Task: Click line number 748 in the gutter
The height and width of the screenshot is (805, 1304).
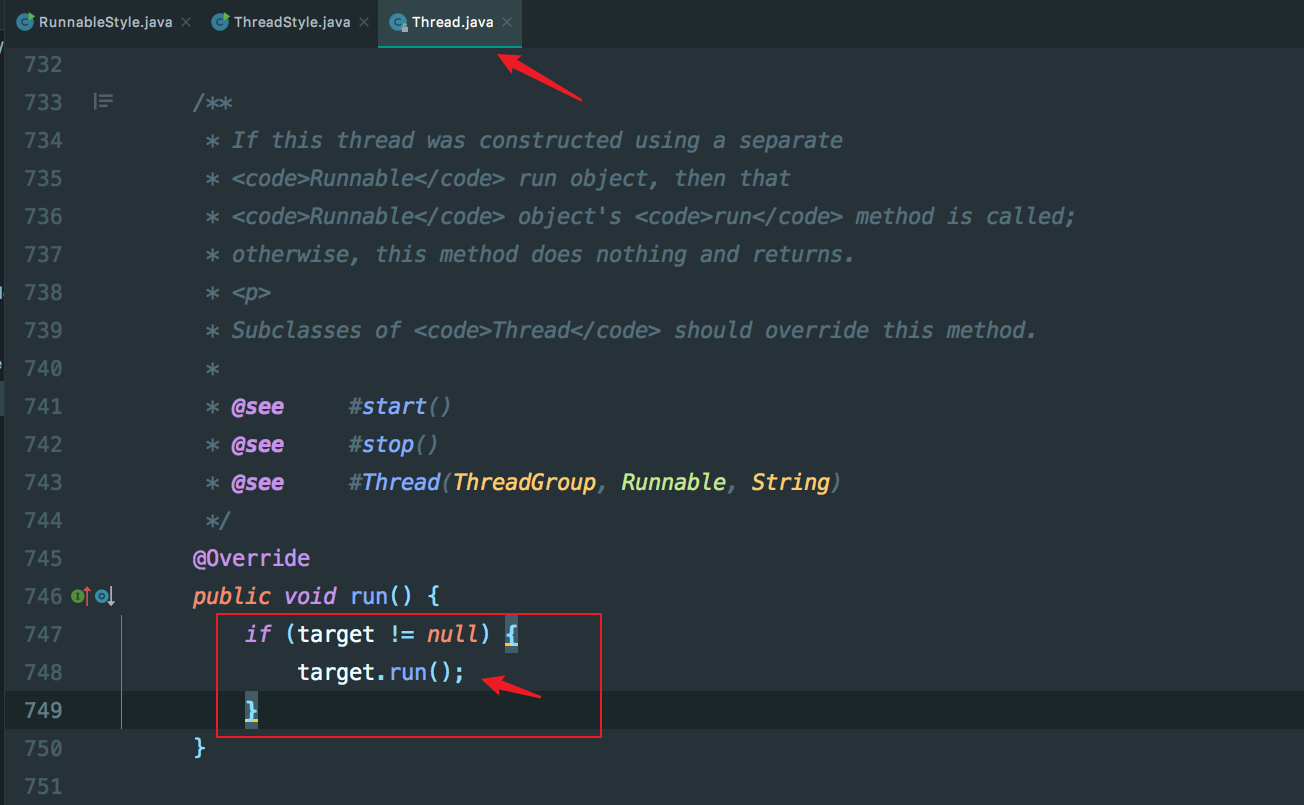Action: point(42,672)
